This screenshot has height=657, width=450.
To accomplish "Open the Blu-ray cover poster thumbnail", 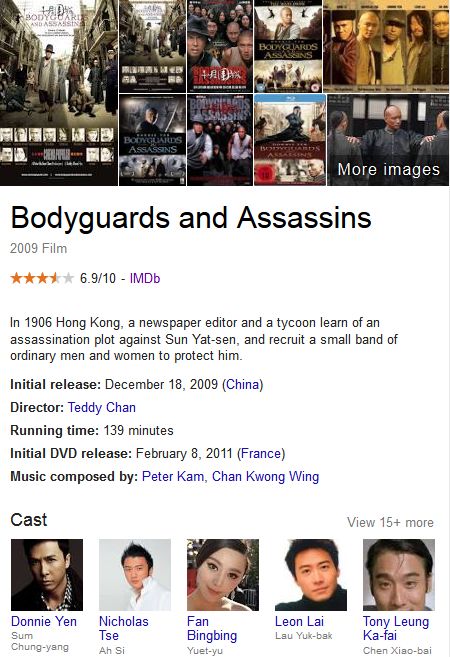I will coord(290,140).
